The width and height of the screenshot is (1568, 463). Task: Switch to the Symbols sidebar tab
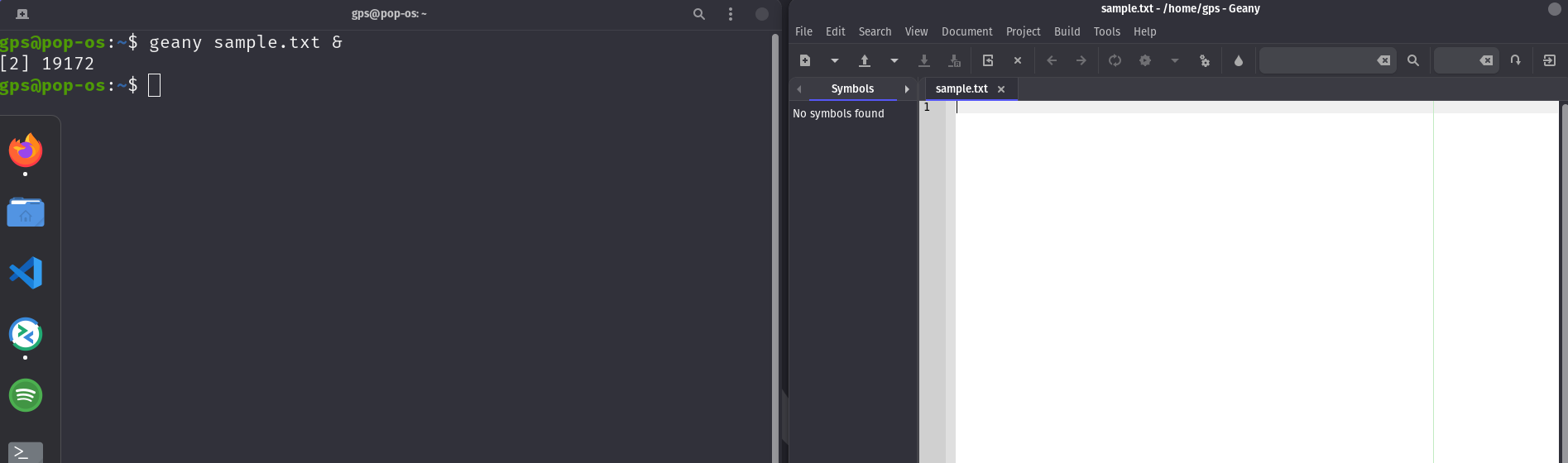852,88
